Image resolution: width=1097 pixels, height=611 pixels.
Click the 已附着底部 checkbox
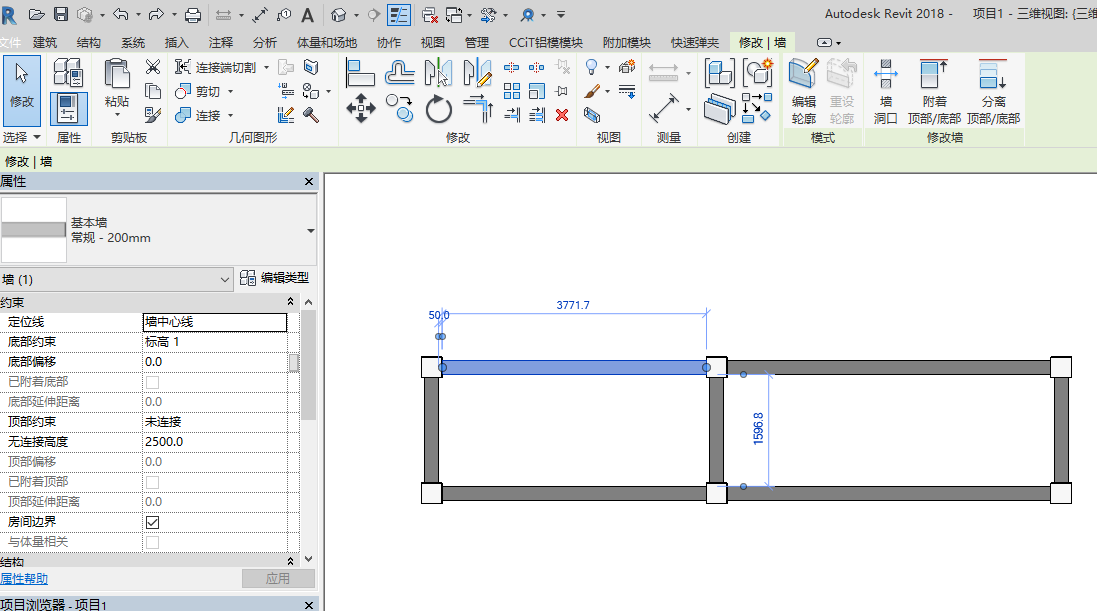tap(153, 382)
